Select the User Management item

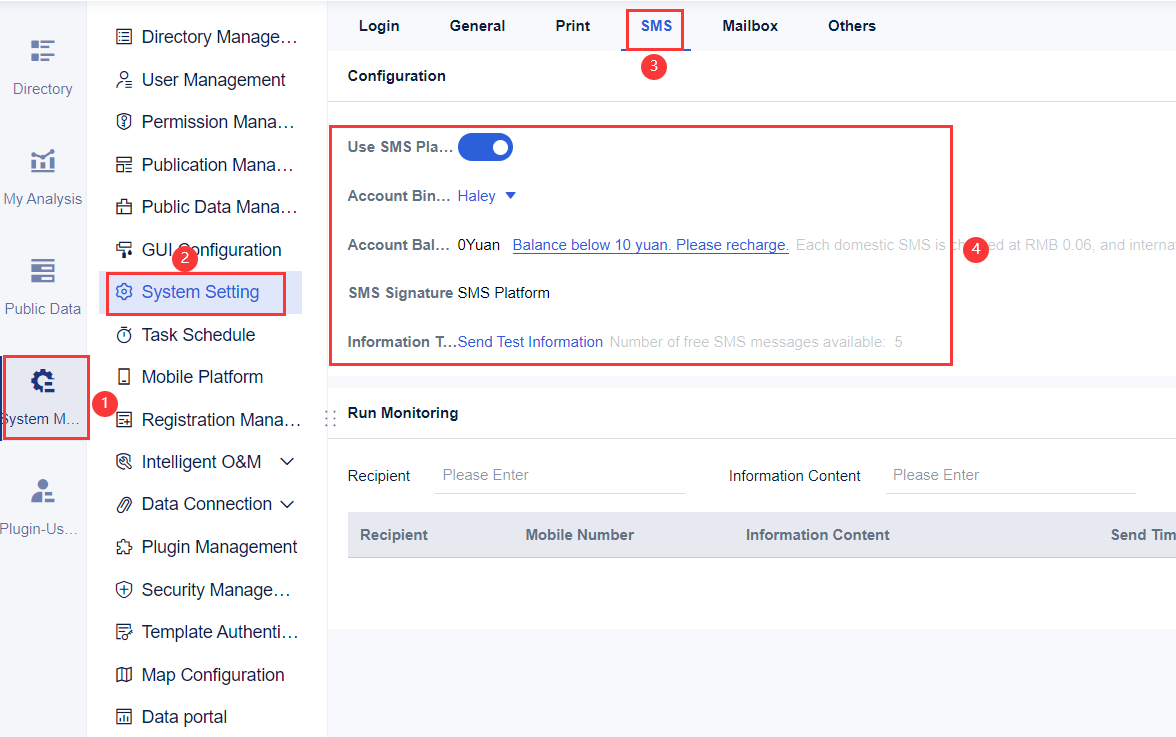click(211, 79)
